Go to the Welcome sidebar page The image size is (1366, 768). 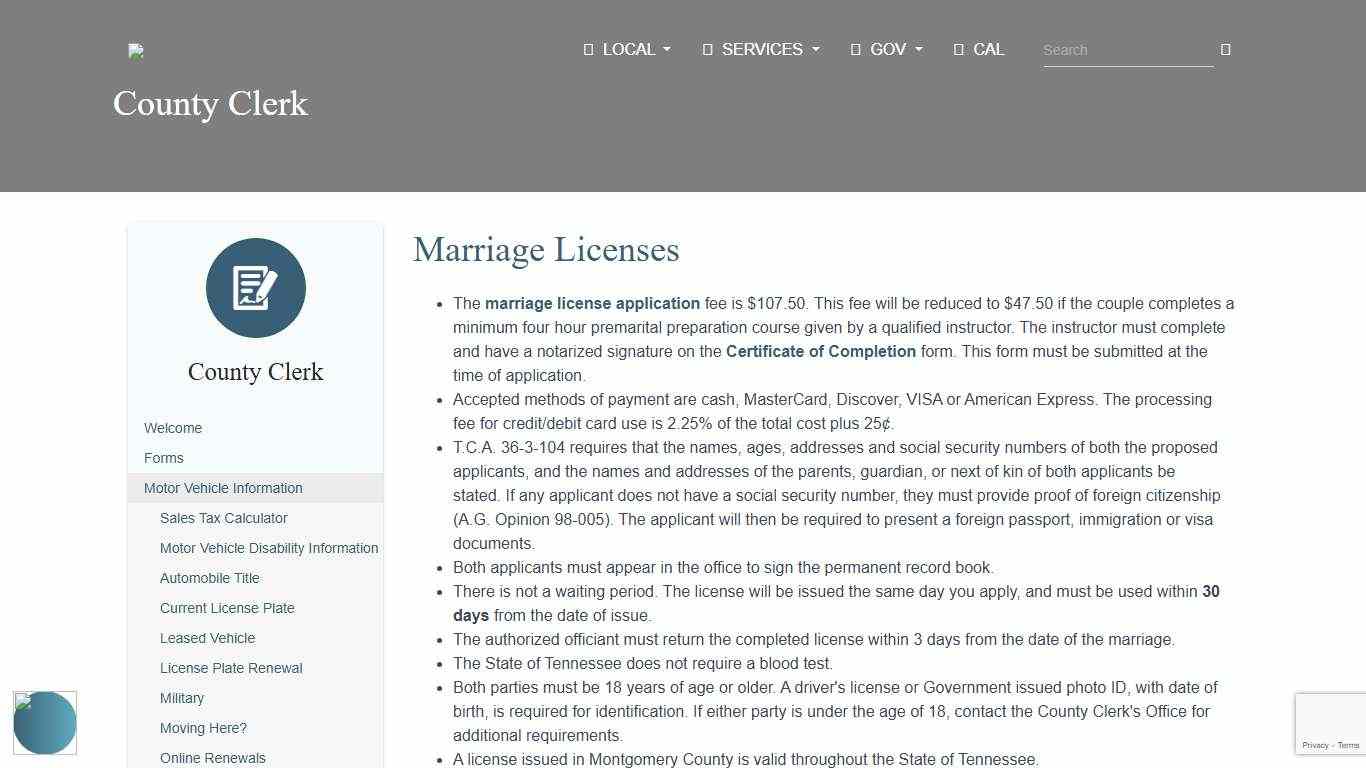point(173,428)
